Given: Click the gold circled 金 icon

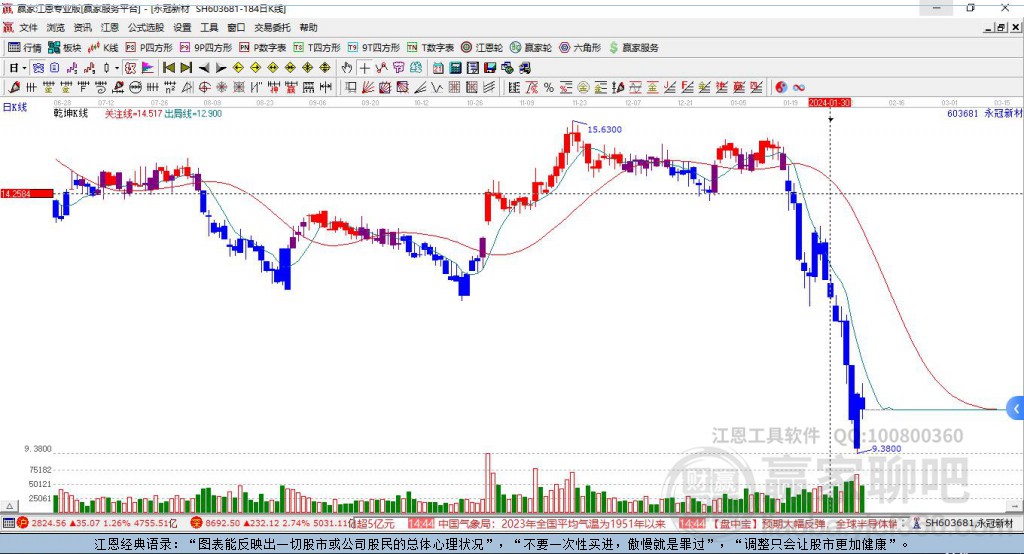Looking at the screenshot, I should point(583,88).
